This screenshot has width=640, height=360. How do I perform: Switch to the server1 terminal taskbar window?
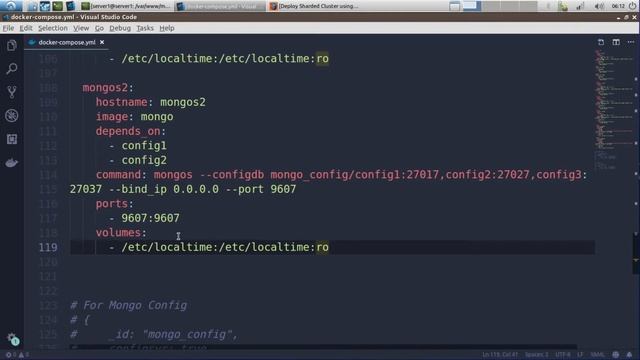[x=126, y=6]
